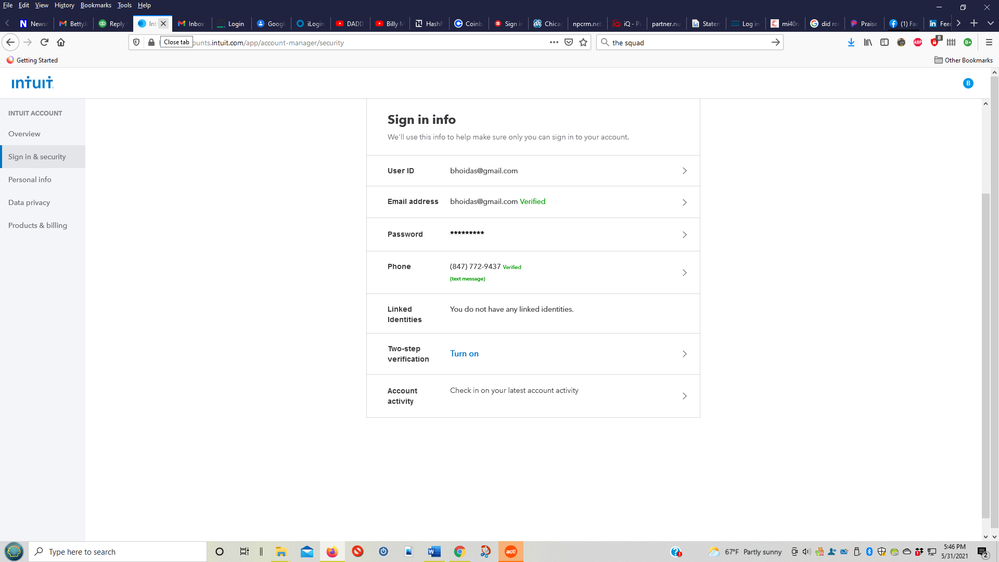View site security lock information
The width and height of the screenshot is (999, 562).
pyautogui.click(x=151, y=42)
